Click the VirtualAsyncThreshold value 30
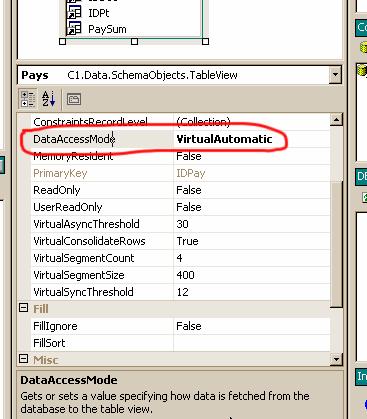Screen dimensions: 367x419 click(183, 224)
